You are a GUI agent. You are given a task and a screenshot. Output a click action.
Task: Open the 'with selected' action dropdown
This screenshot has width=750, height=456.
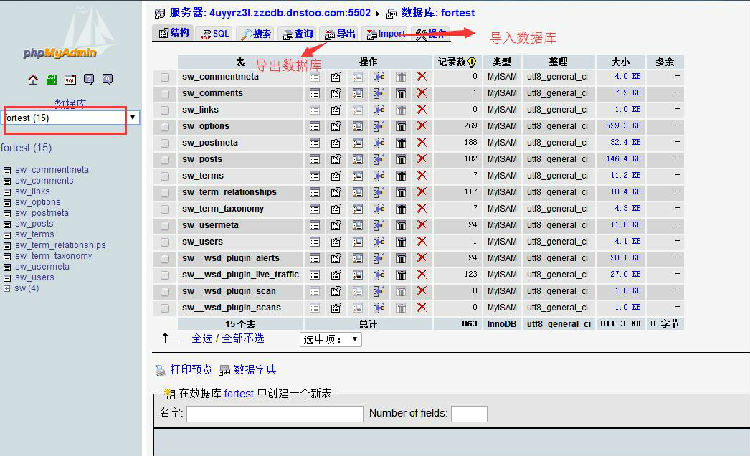click(331, 340)
